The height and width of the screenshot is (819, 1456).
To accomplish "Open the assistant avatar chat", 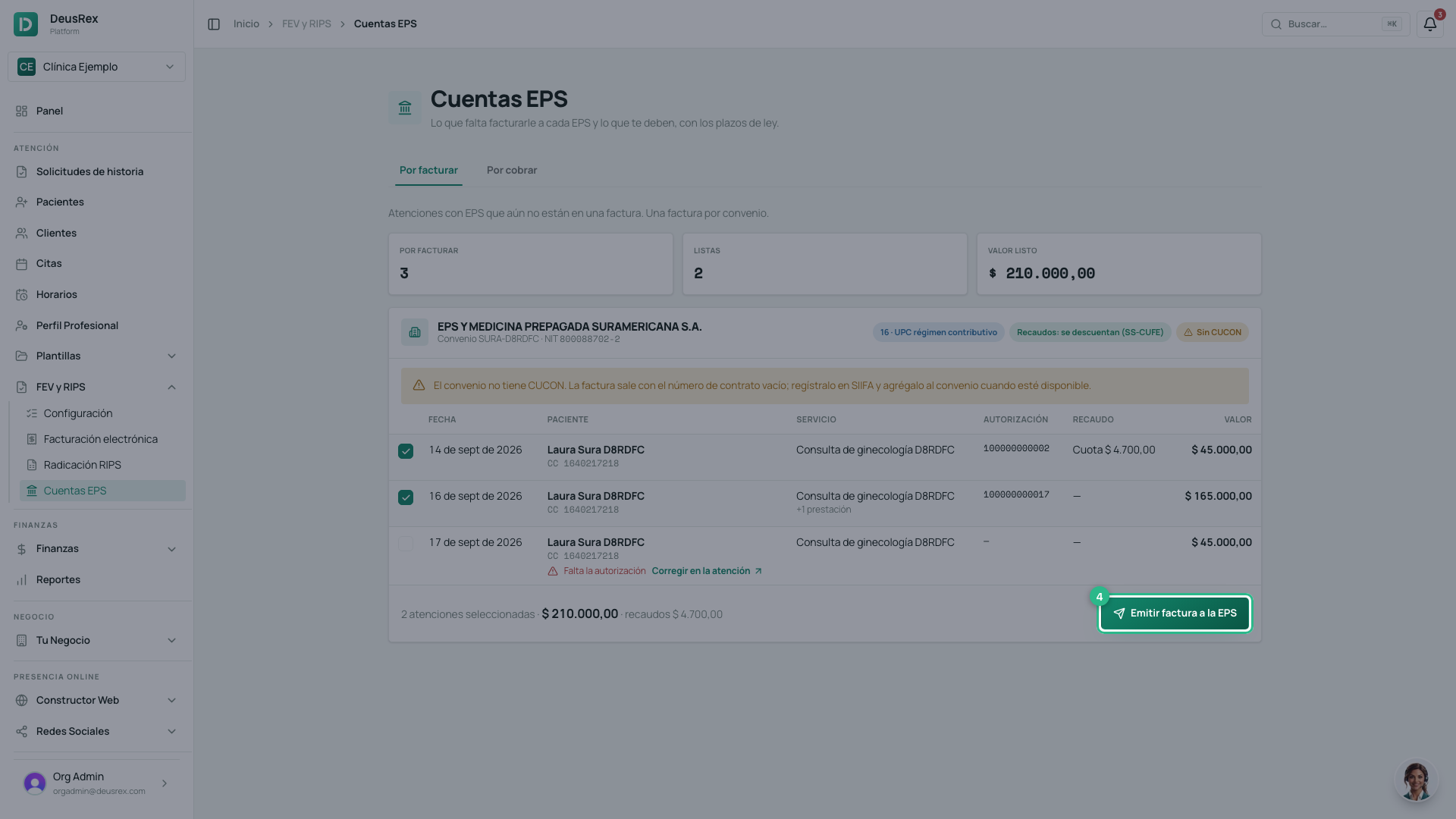I will pos(1416,780).
